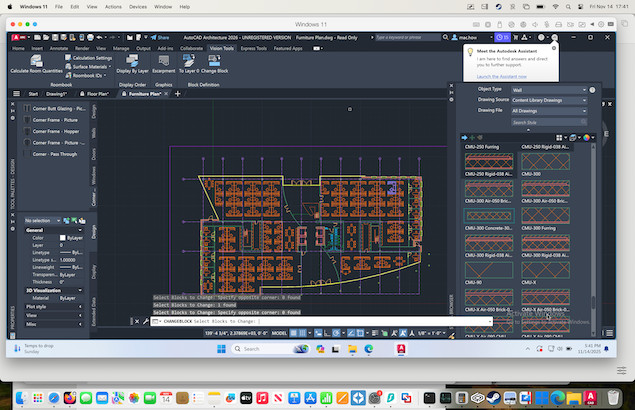Open the Object Type dropdown set to Wall
The height and width of the screenshot is (410, 635).
point(550,89)
